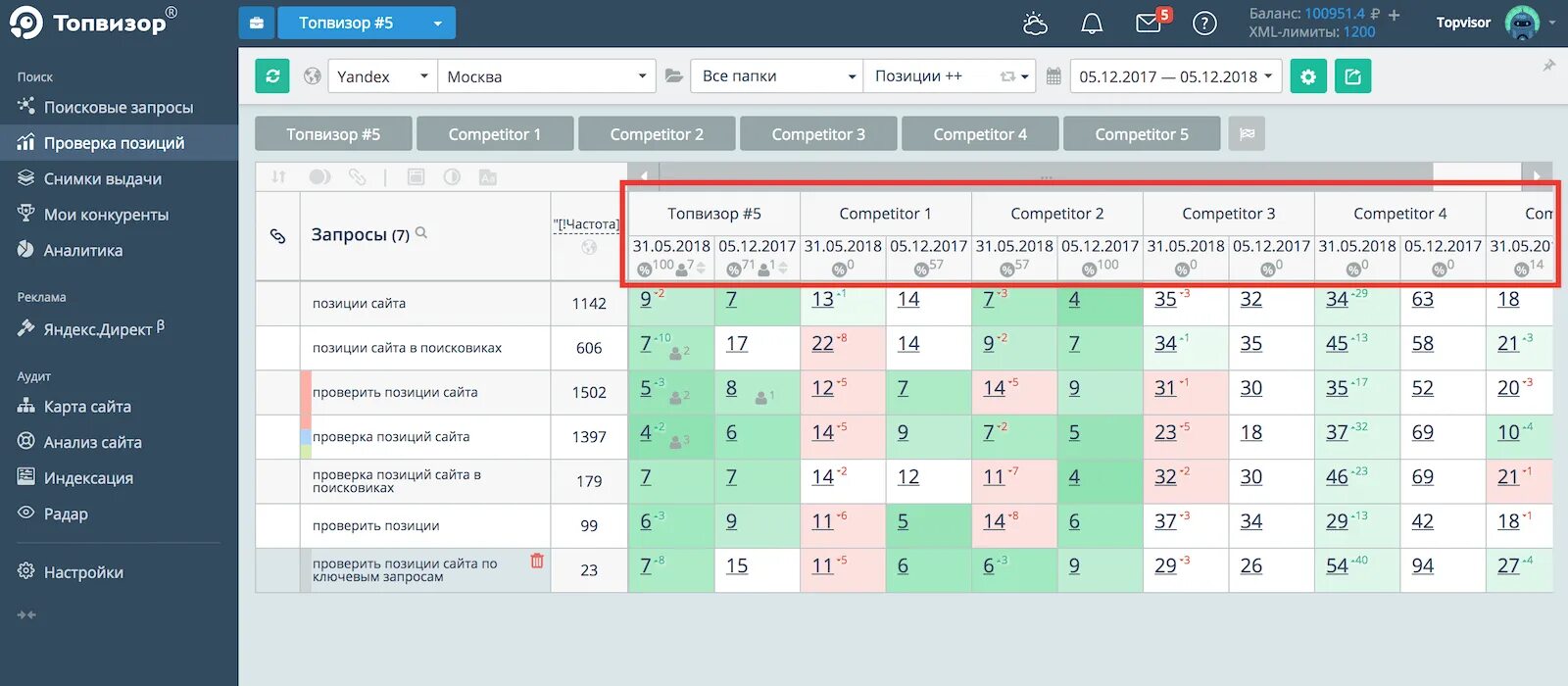Image resolution: width=1568 pixels, height=686 pixels.
Task: Click the pin icon at top right
Action: 1548,66
